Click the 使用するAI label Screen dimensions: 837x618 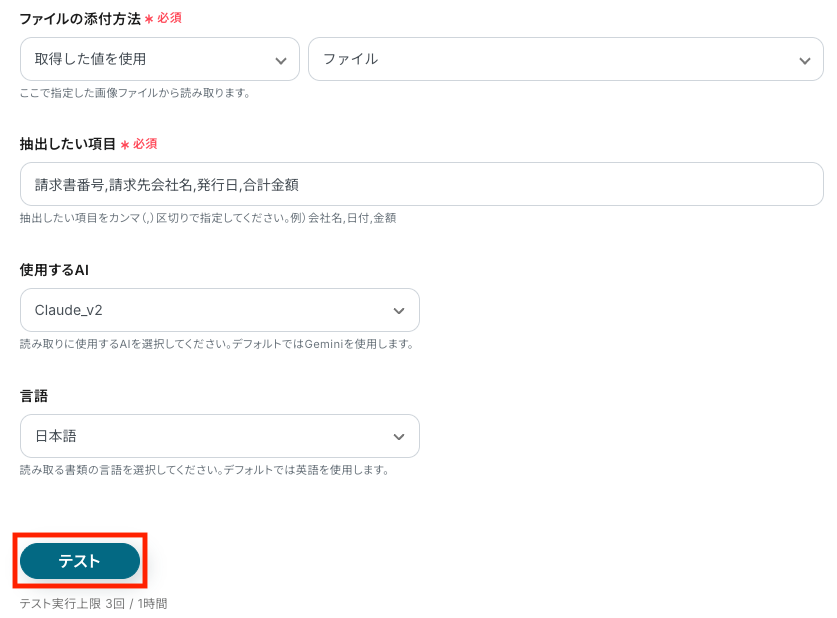(54, 270)
